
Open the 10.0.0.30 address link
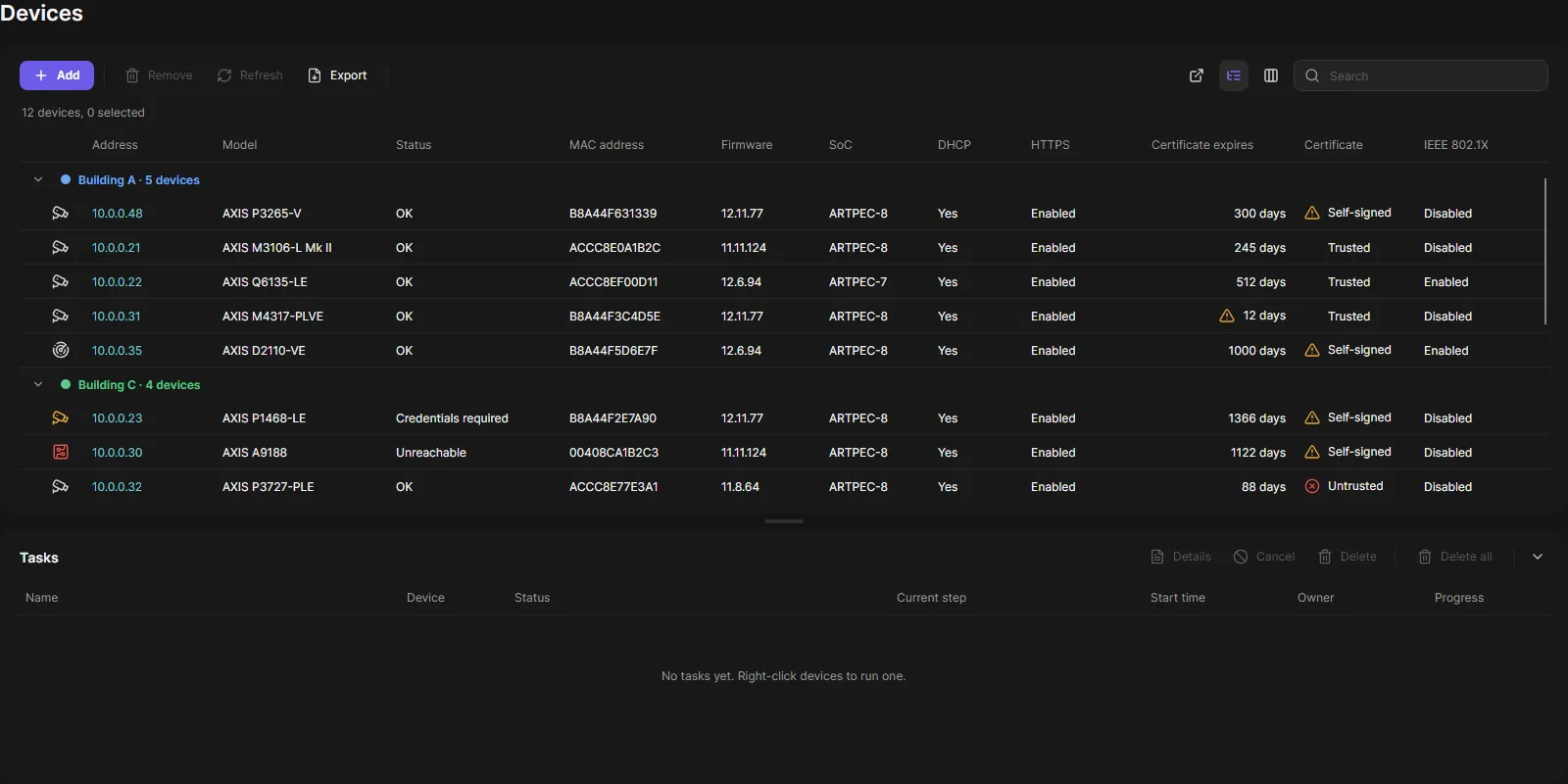[117, 453]
